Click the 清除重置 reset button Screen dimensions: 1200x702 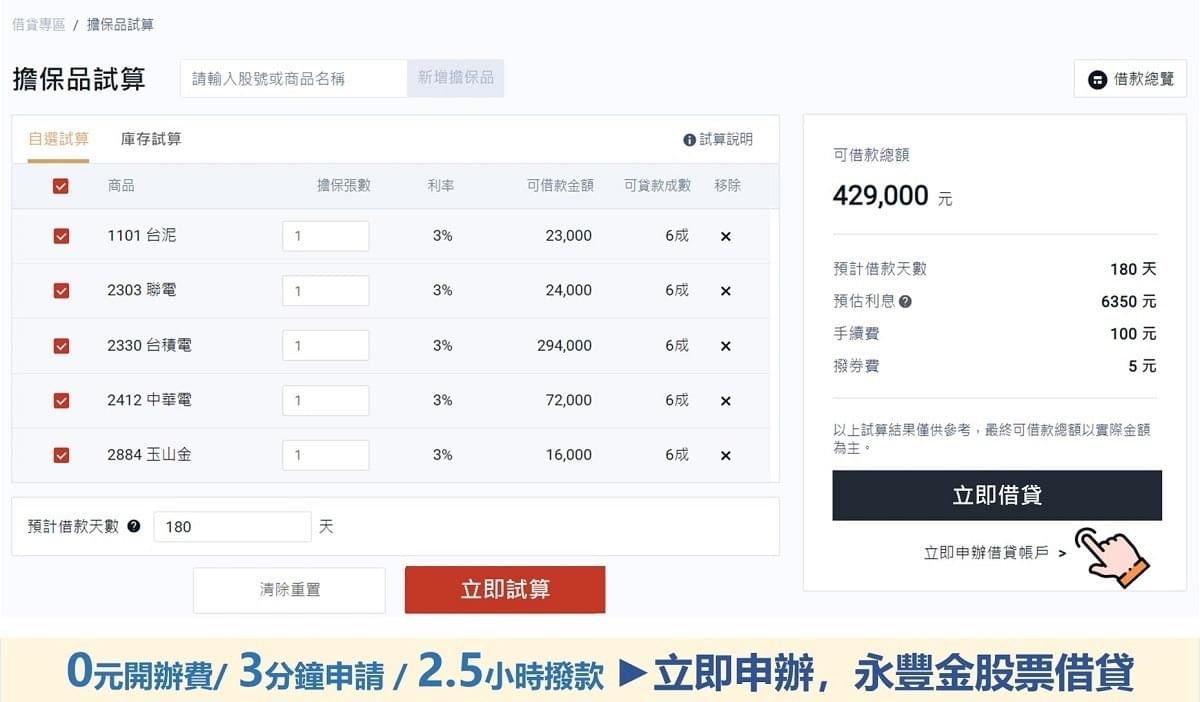(x=288, y=589)
